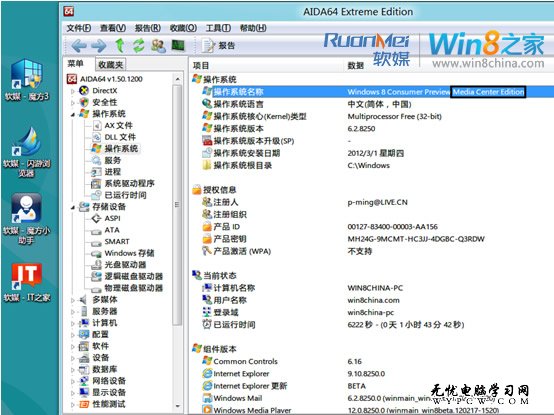This screenshot has height=415, width=554.
Task: Click the 光盘驱动器 tree icon
Action: (96, 265)
